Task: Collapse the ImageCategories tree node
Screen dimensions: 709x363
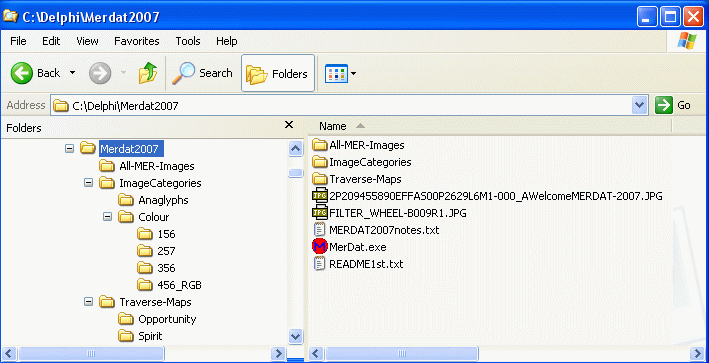Action: coord(88,183)
